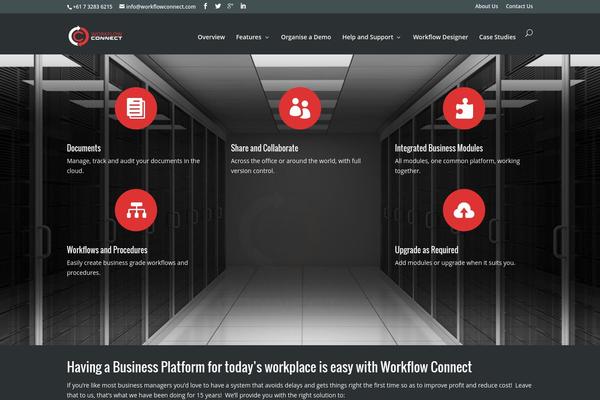Click the Documents heading

click(84, 148)
